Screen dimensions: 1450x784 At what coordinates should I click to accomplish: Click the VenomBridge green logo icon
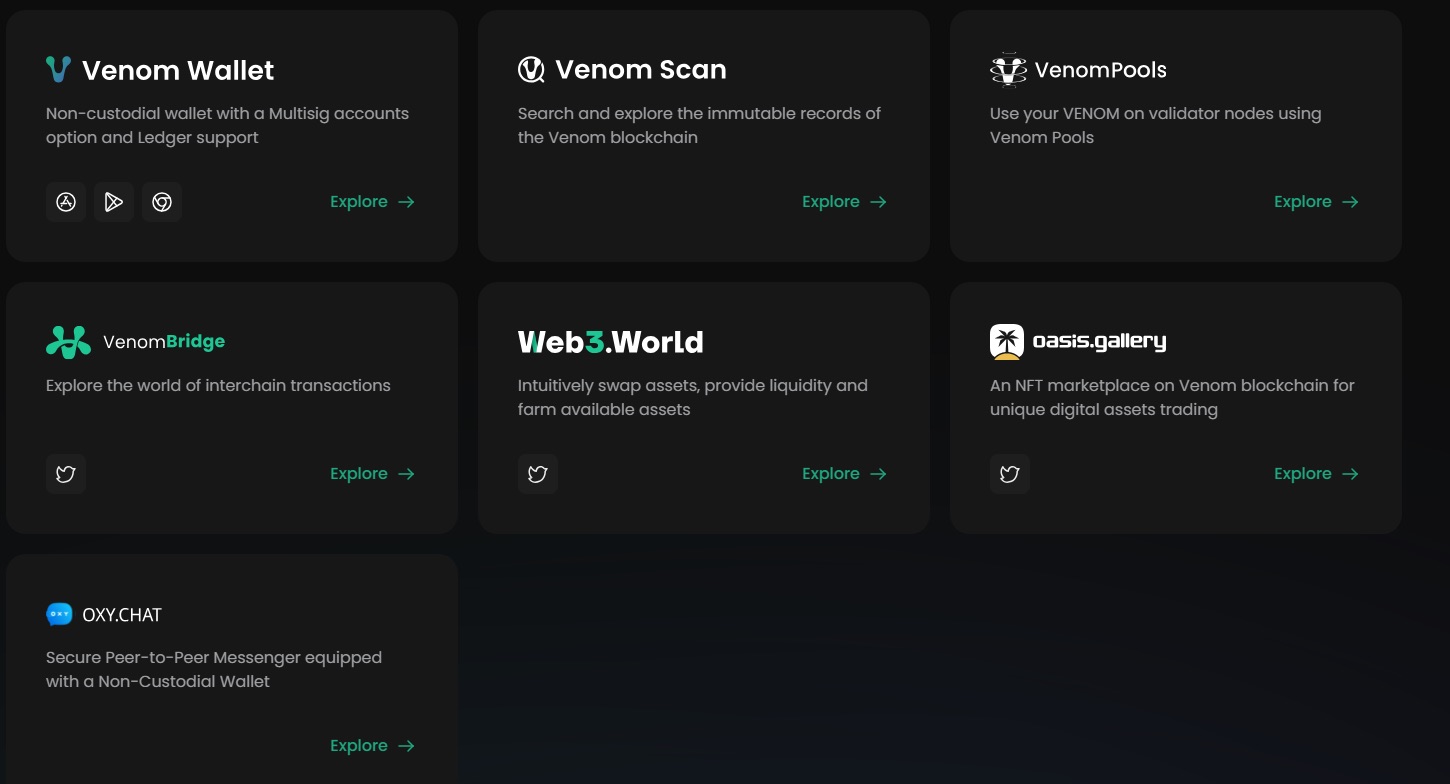(68, 342)
